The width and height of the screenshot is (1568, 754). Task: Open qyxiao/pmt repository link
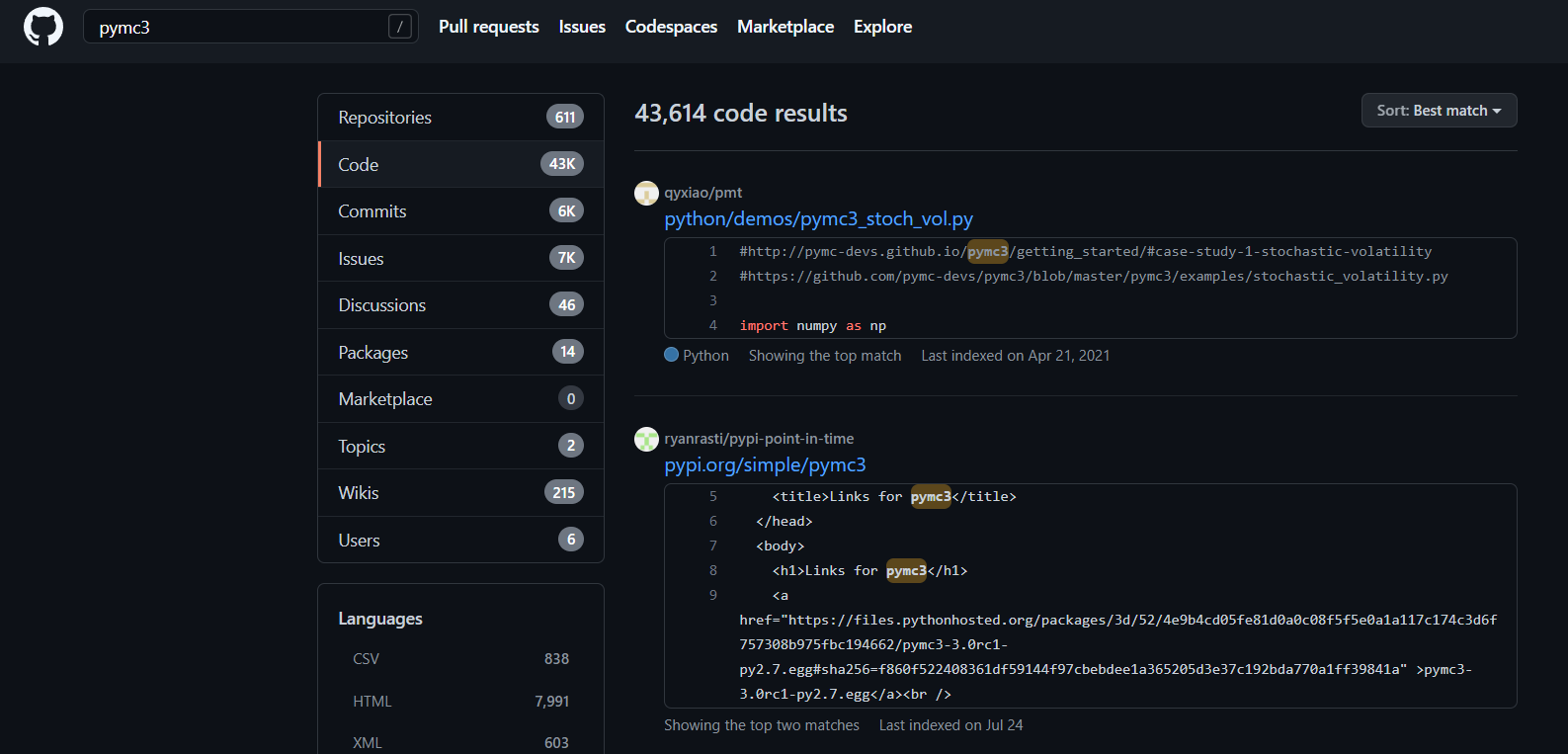702,193
